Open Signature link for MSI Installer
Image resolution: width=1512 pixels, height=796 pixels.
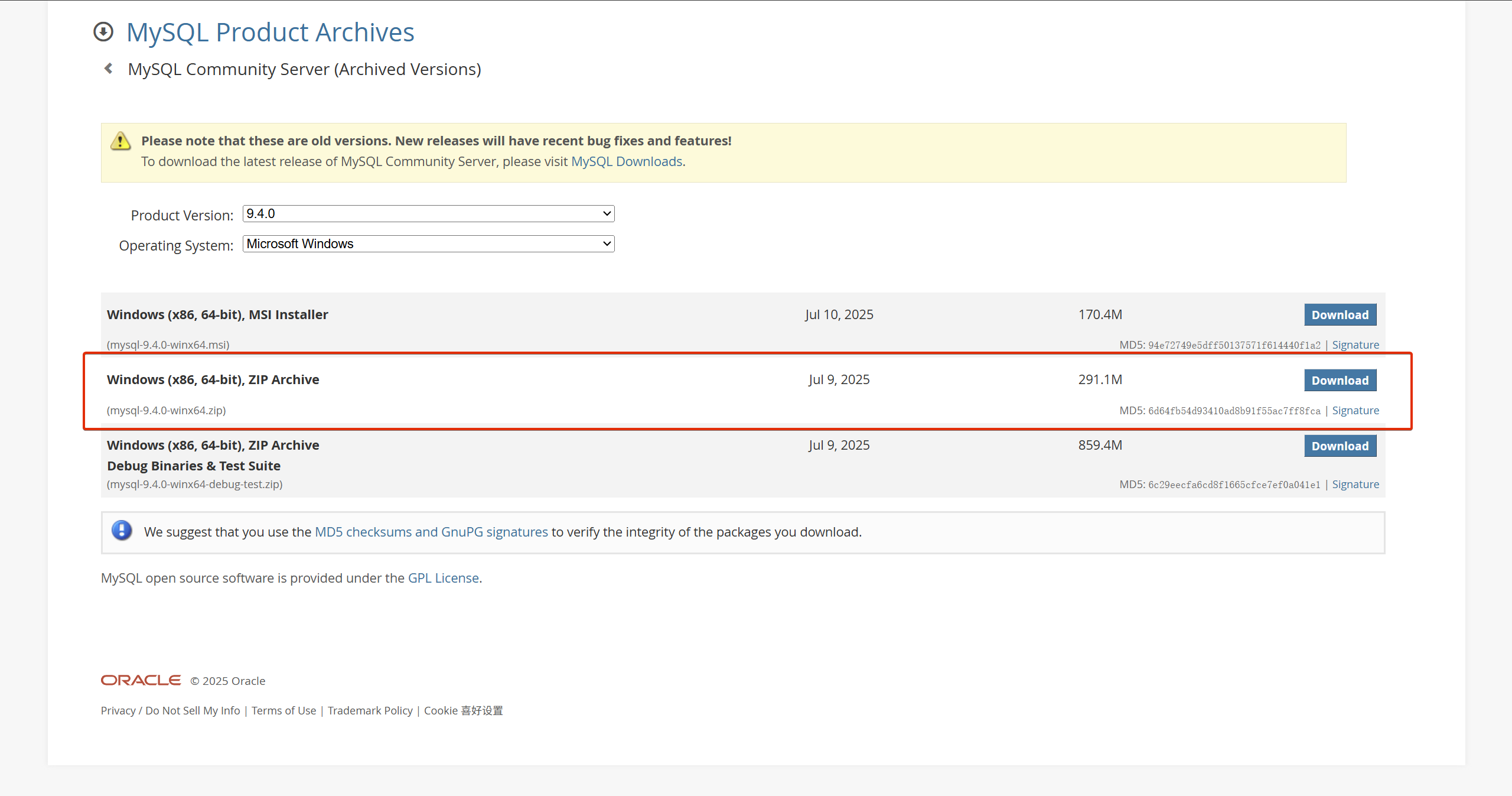point(1355,345)
